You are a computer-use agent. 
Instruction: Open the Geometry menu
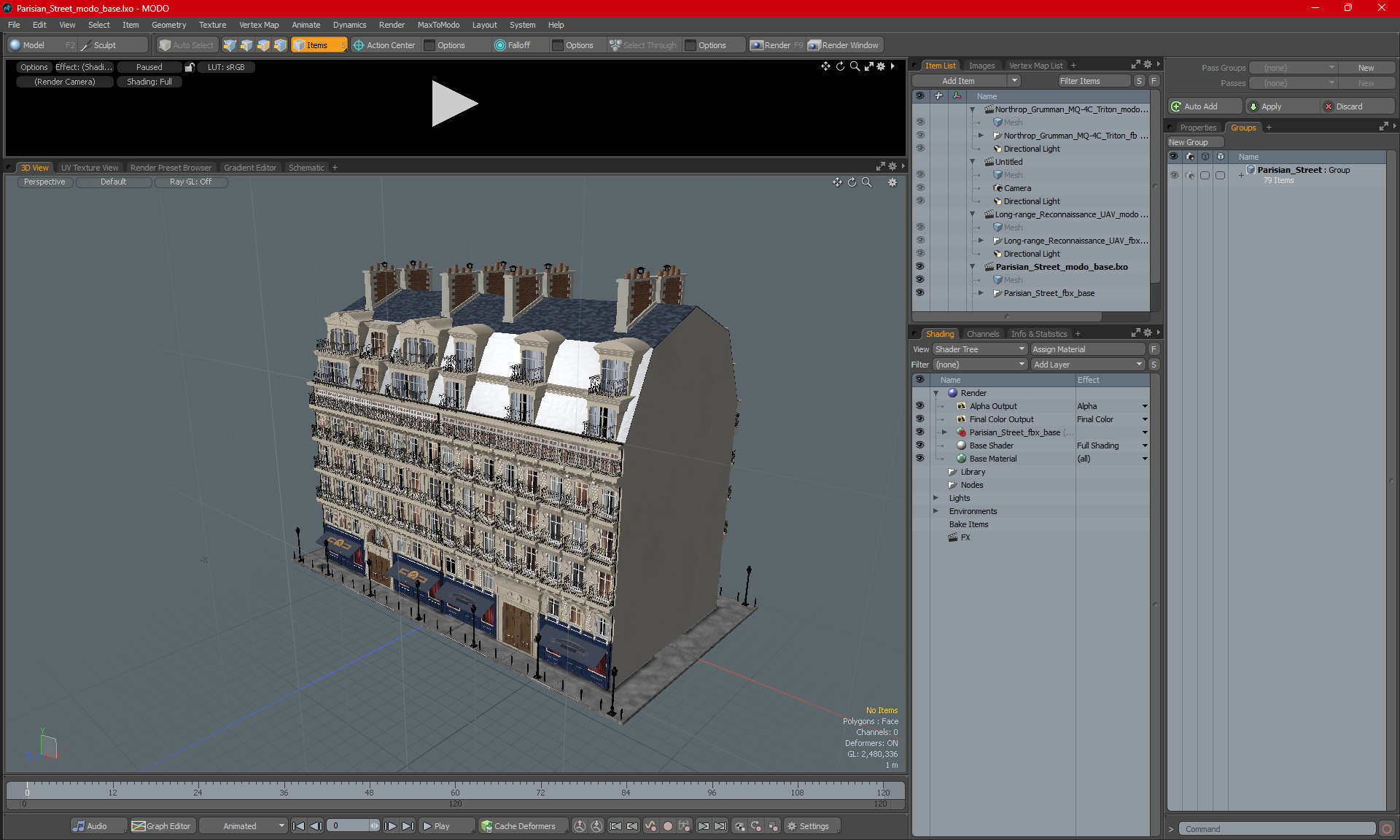(x=168, y=25)
